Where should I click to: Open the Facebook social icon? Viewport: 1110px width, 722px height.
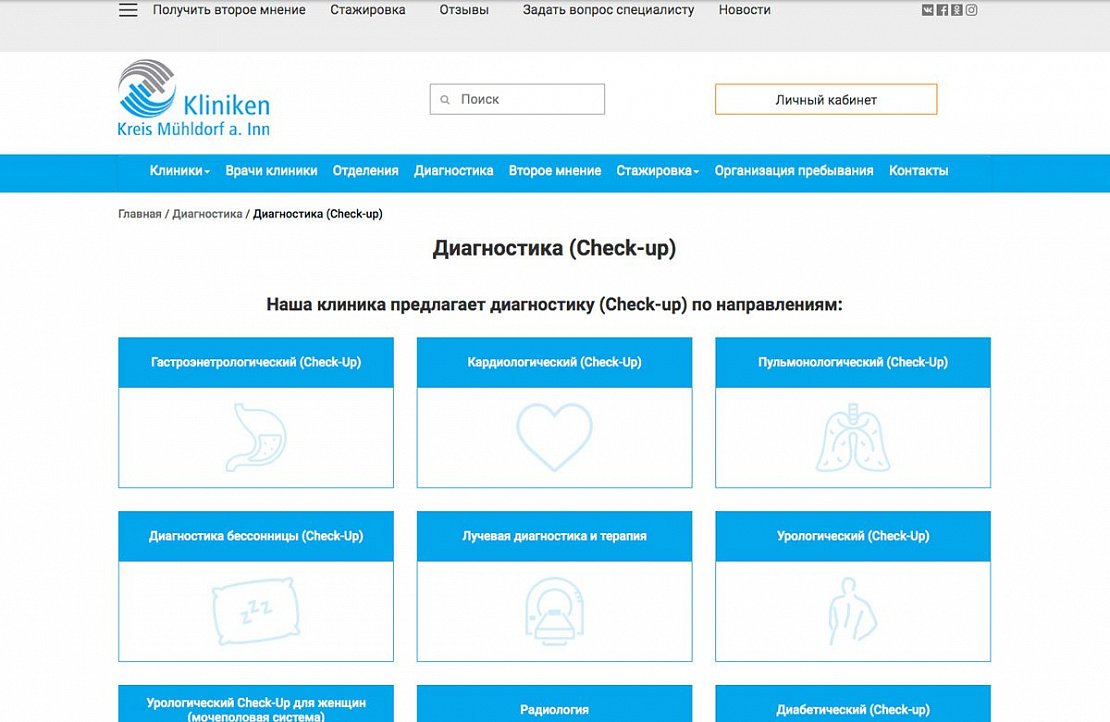click(942, 10)
